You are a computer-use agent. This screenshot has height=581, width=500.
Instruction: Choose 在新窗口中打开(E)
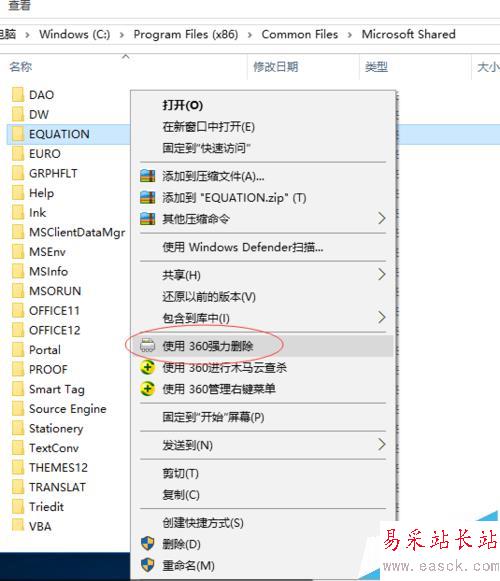click(208, 127)
